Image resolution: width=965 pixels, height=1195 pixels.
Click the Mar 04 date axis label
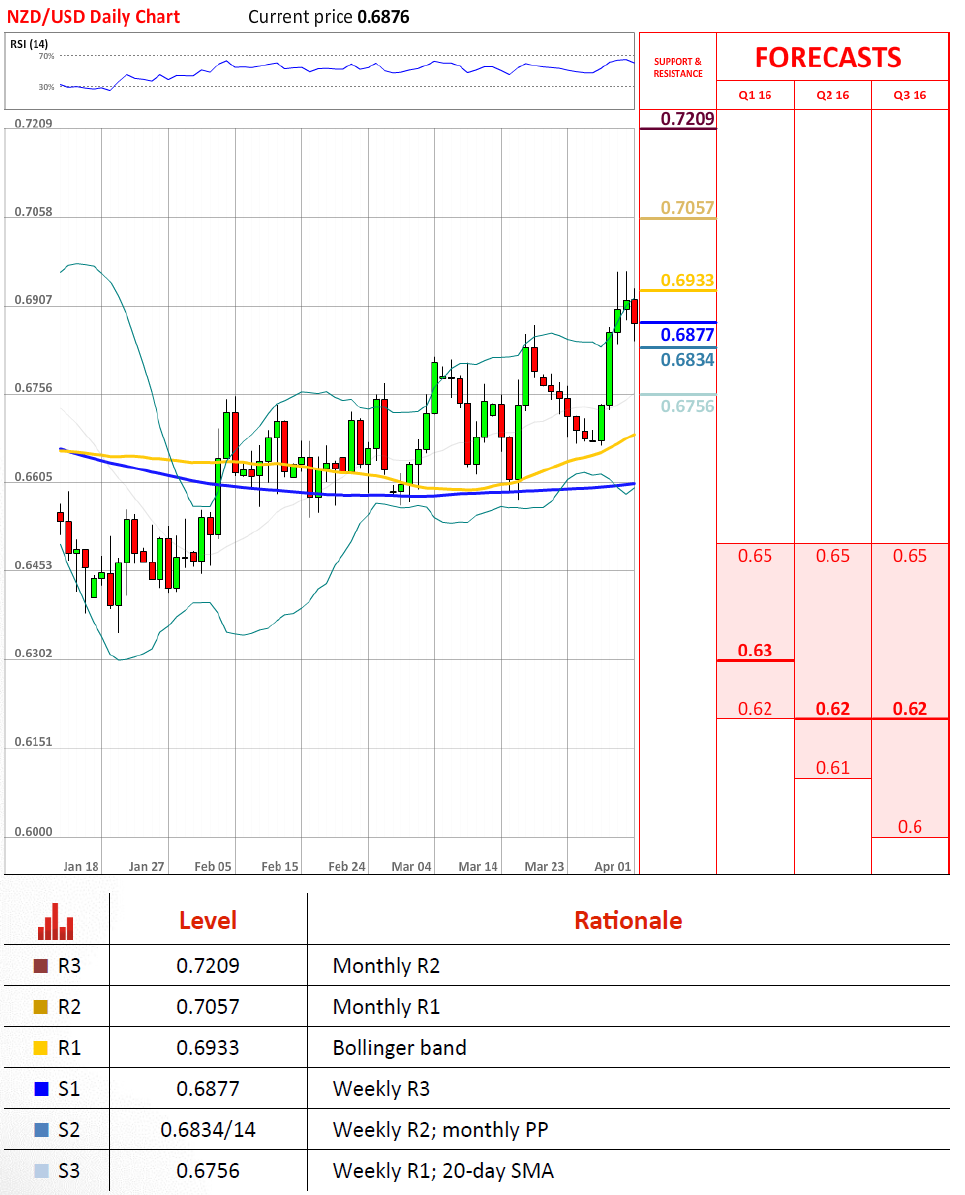(412, 867)
